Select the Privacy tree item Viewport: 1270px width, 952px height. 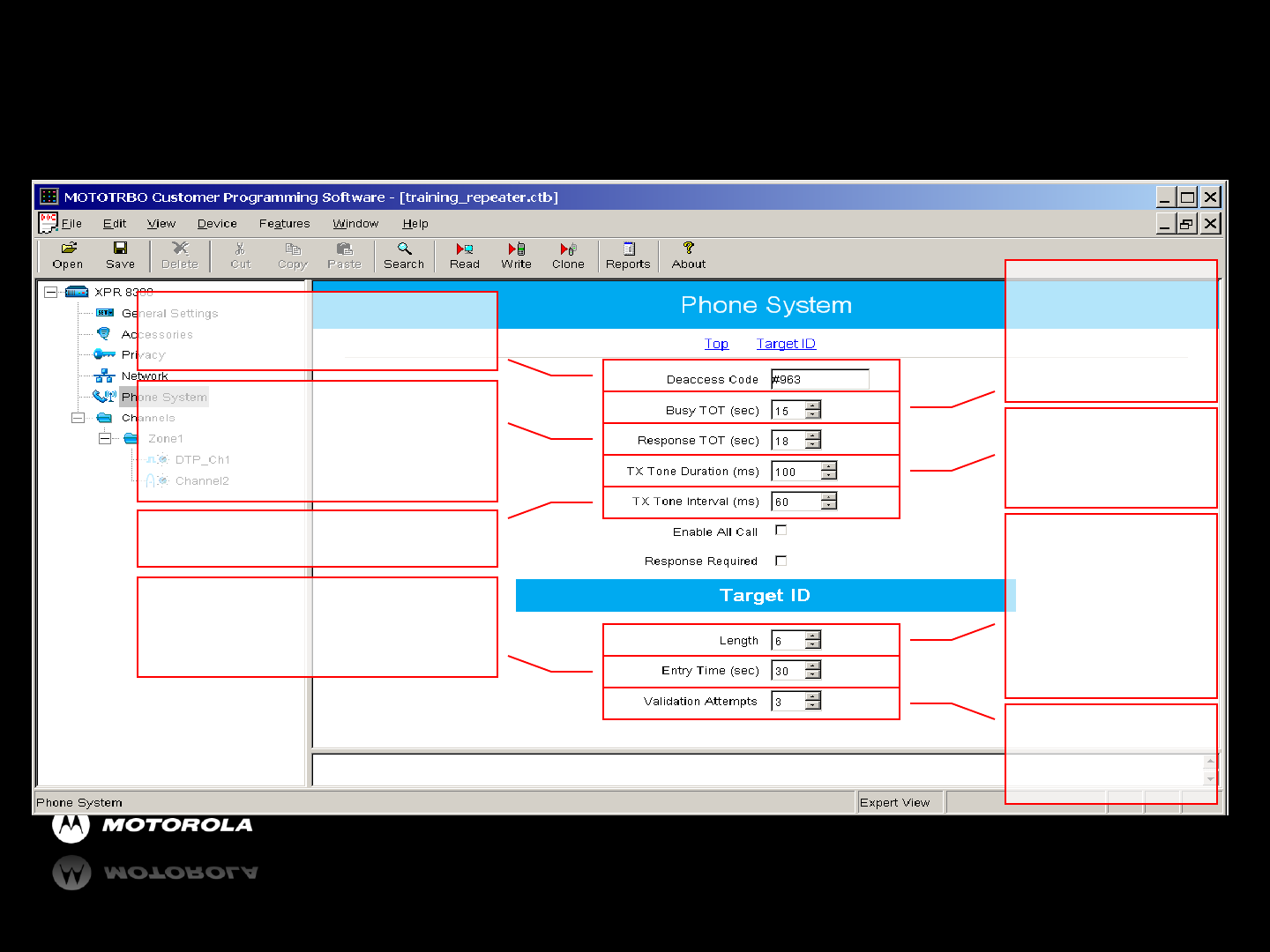pos(144,354)
